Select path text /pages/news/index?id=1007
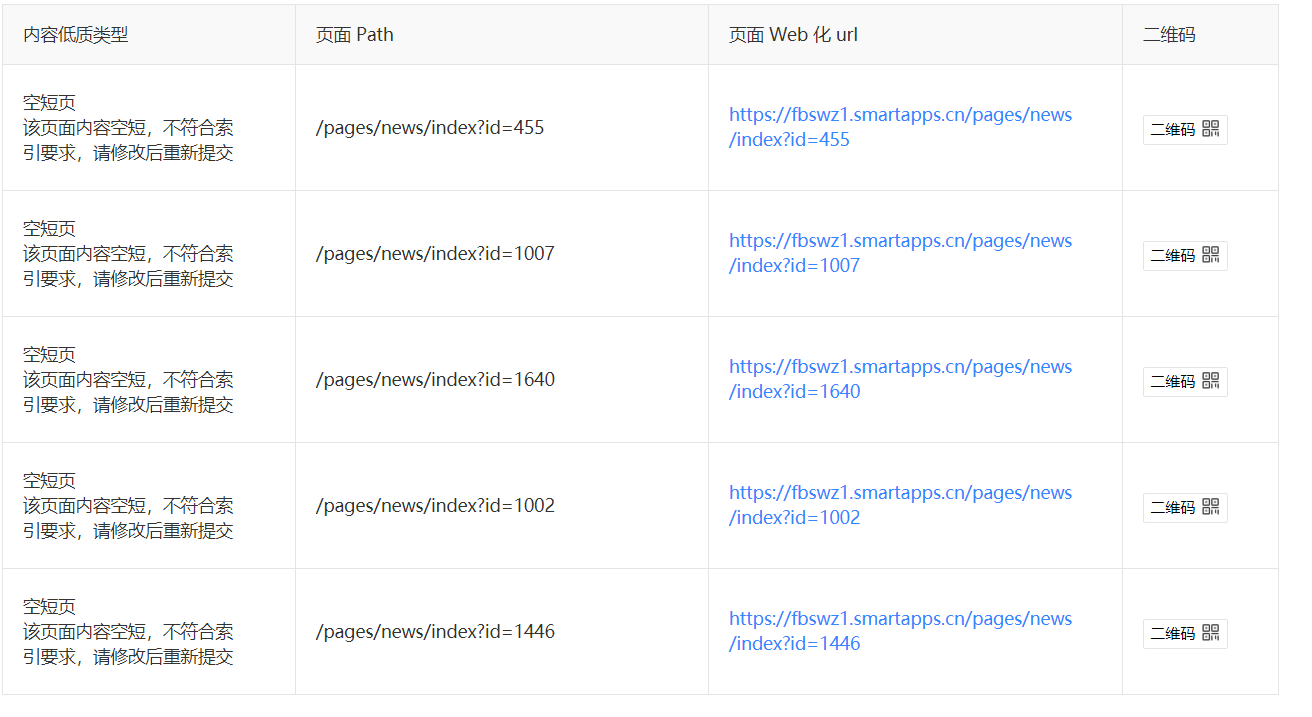Image resolution: width=1312 pixels, height=717 pixels. click(x=435, y=254)
